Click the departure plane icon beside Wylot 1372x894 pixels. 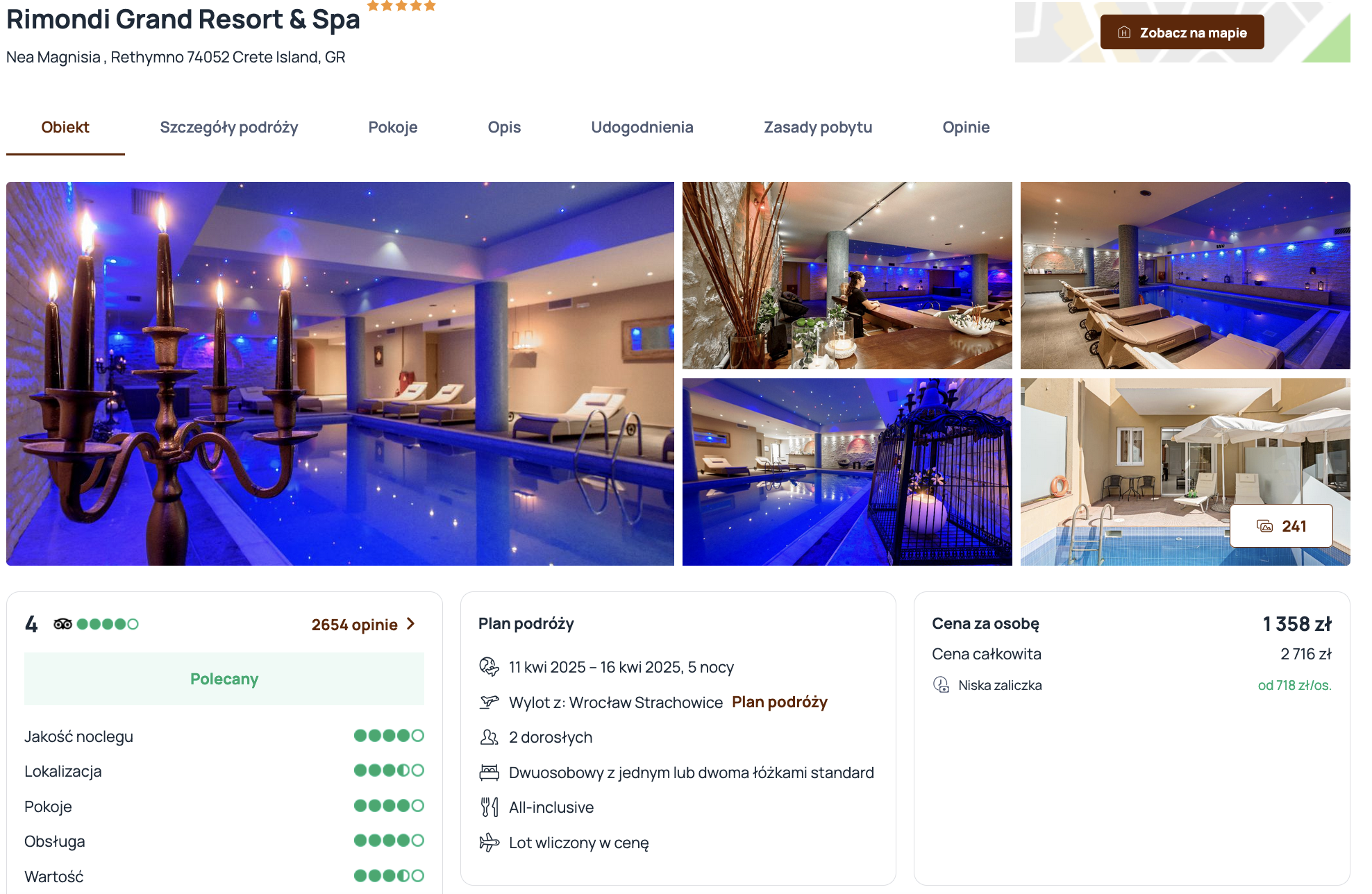point(489,702)
